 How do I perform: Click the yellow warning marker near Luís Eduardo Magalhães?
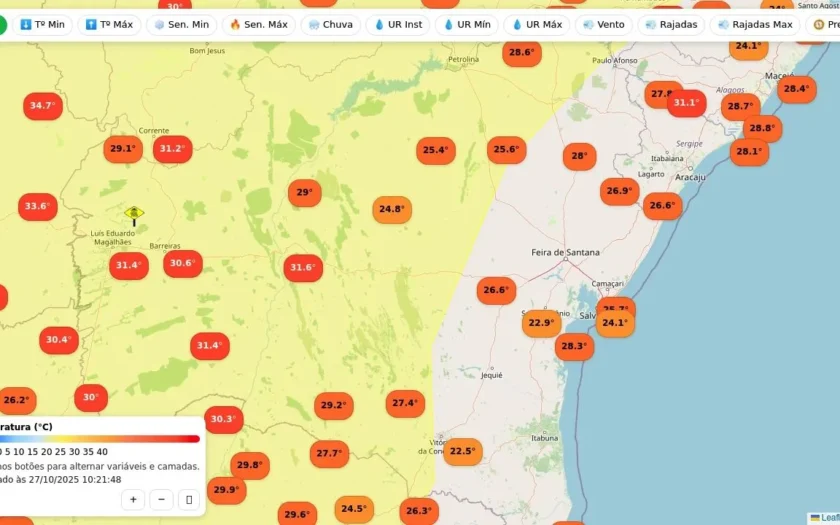point(134,215)
